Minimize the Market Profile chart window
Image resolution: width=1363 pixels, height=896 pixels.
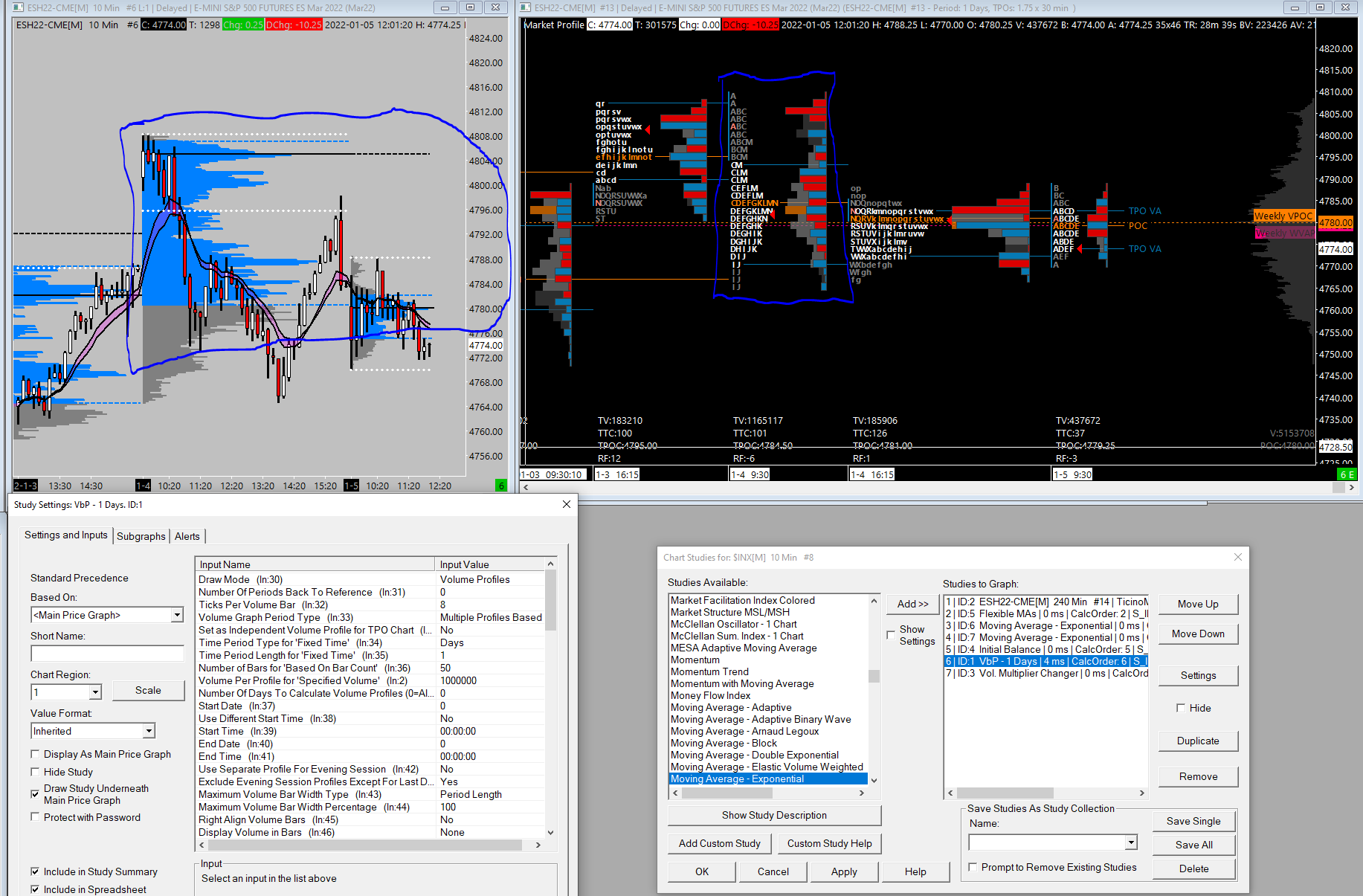pyautogui.click(x=1295, y=7)
